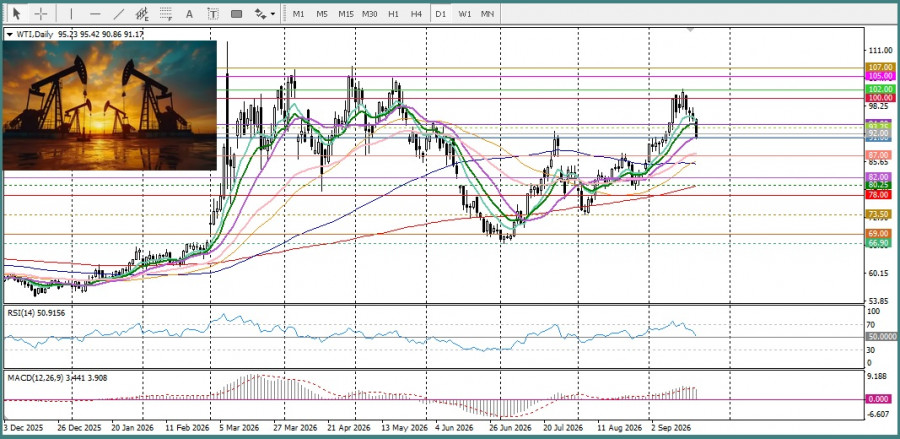900x439 pixels.
Task: Click the 4 Jun 2026 date label
Action: (454, 428)
